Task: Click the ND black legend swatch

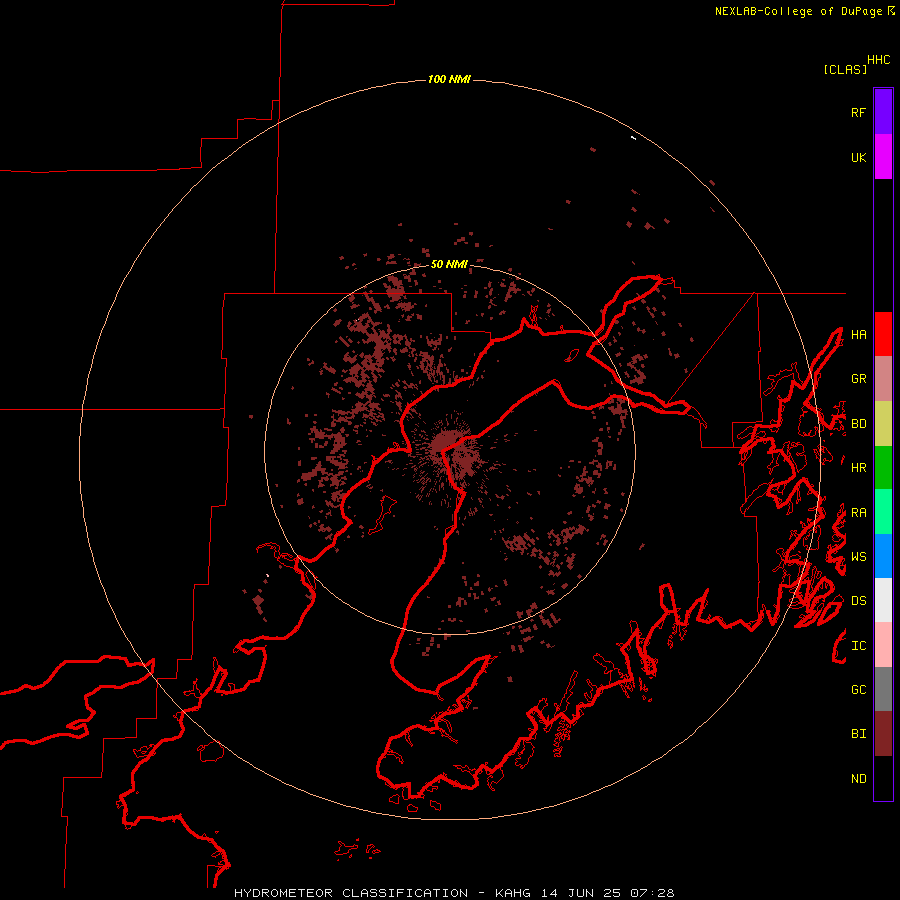Action: [x=883, y=778]
